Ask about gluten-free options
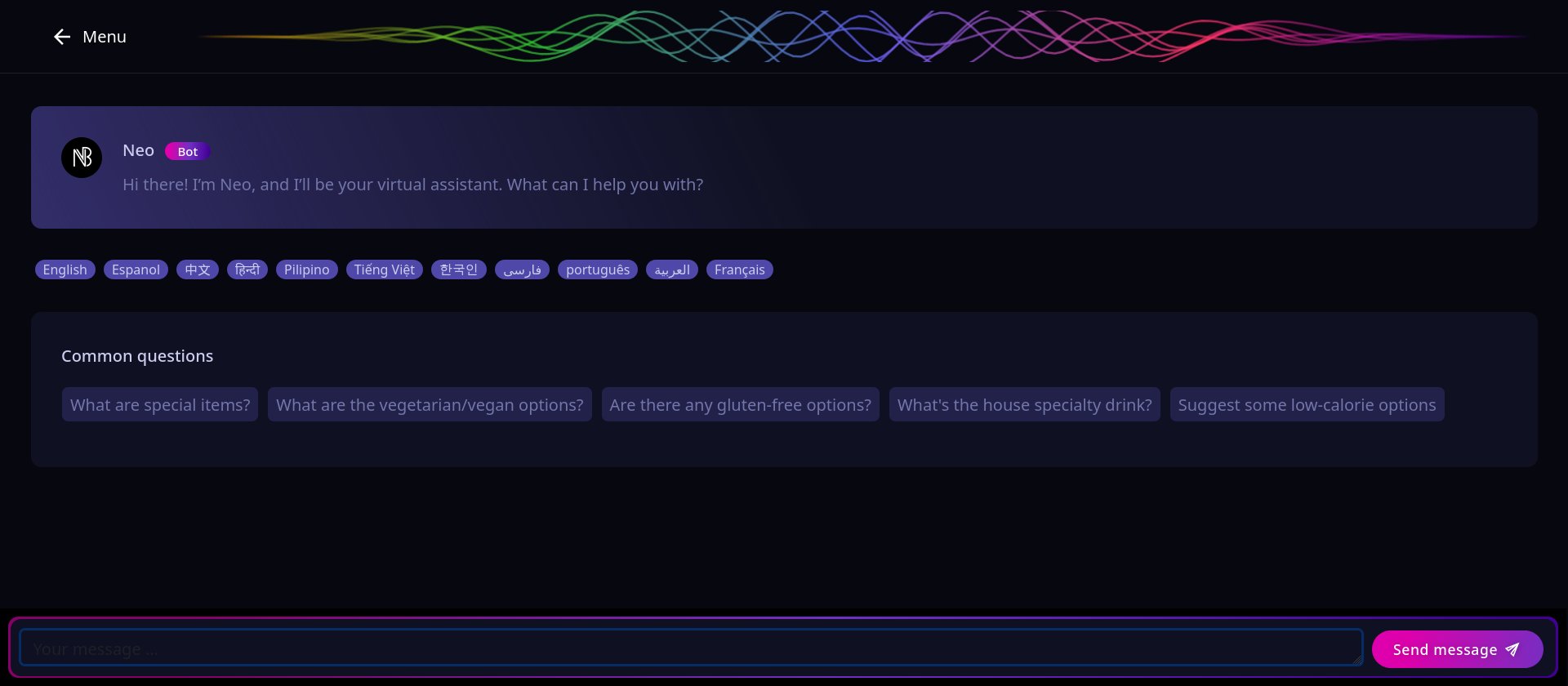Image resolution: width=1568 pixels, height=686 pixels. pos(740,405)
